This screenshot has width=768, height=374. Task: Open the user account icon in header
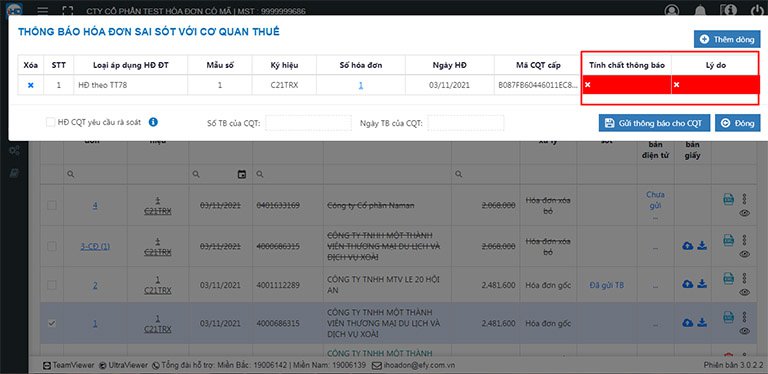[672, 10]
